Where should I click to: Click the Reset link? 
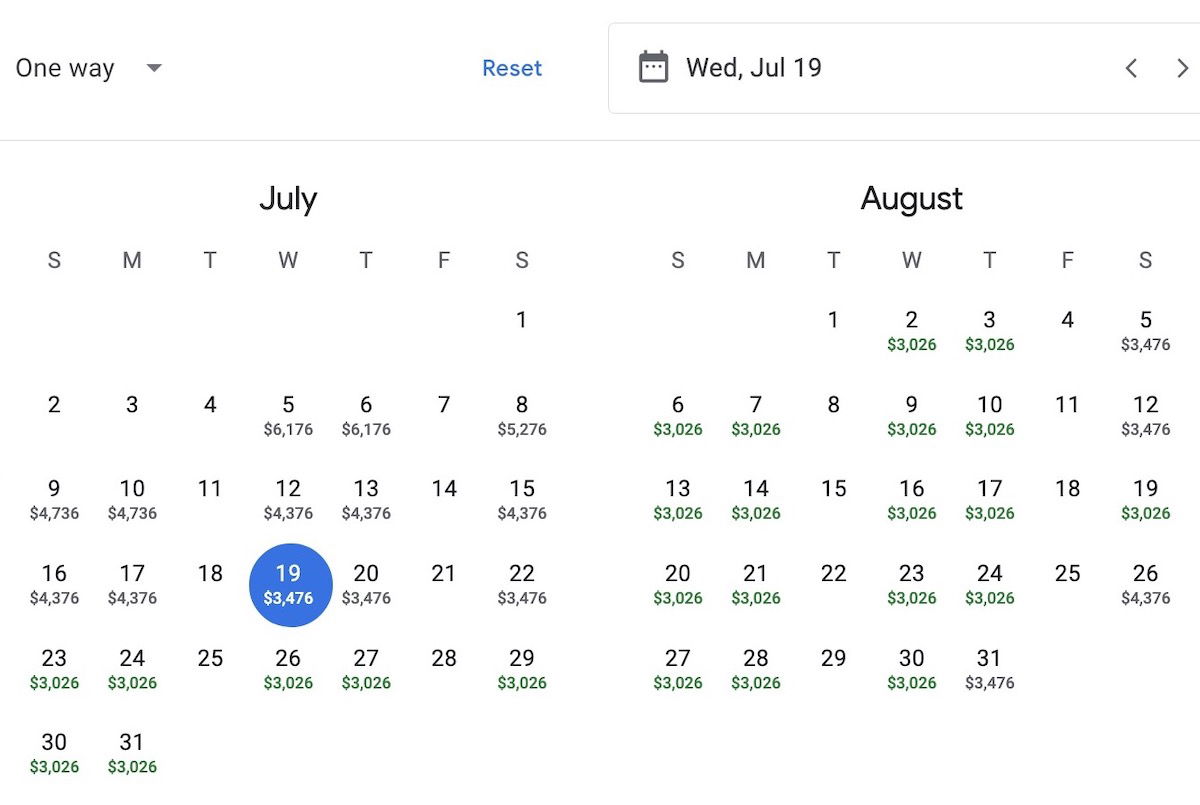coord(512,68)
